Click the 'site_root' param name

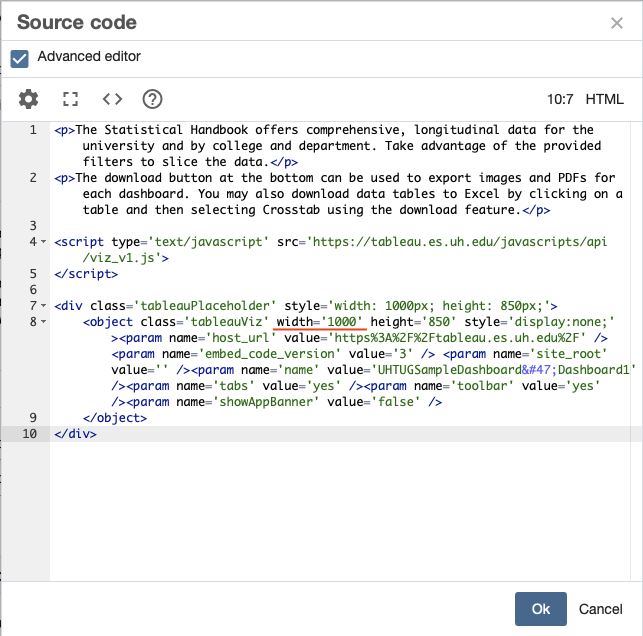568,354
